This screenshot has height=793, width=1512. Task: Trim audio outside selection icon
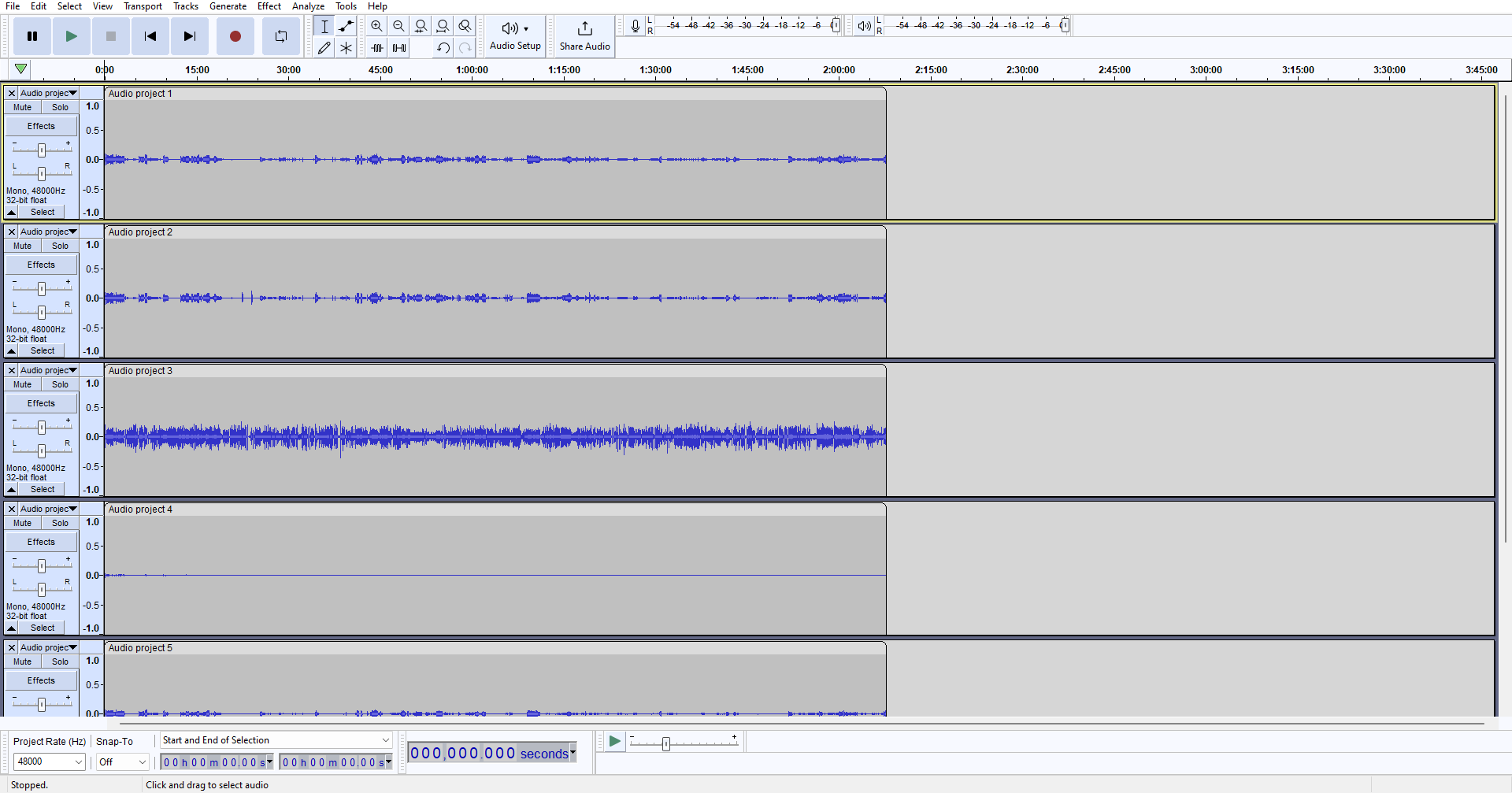377,48
